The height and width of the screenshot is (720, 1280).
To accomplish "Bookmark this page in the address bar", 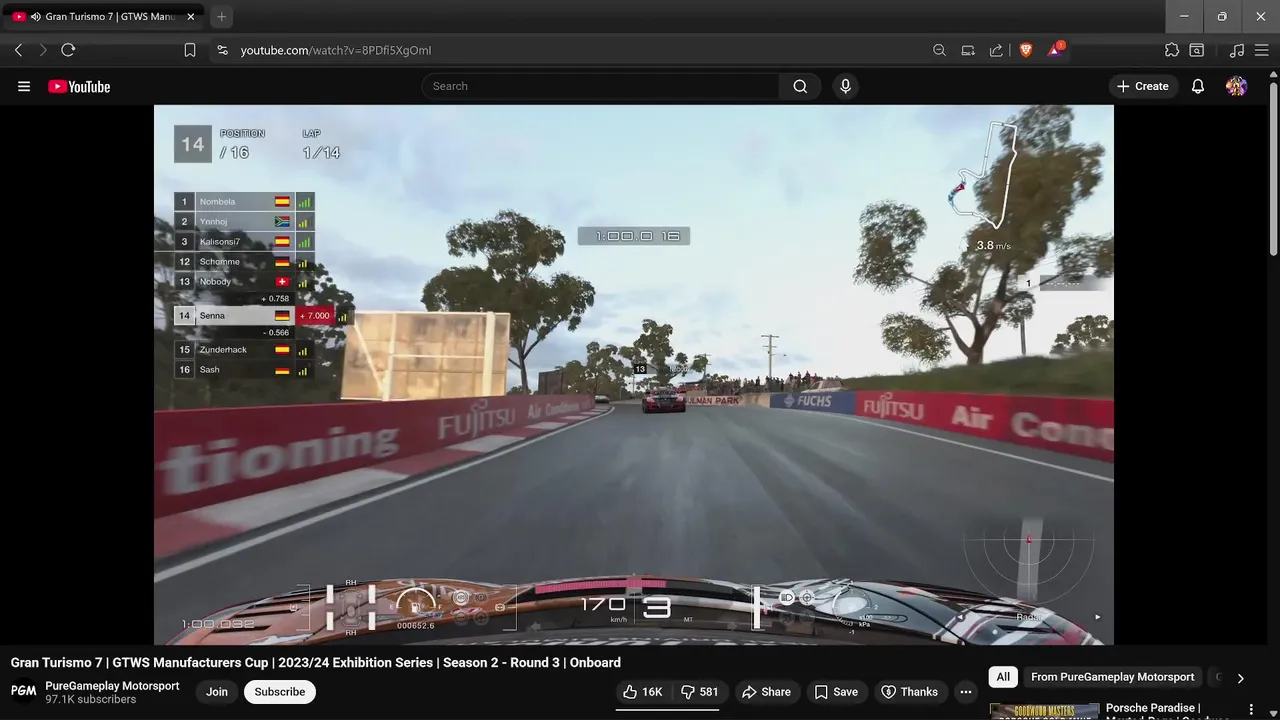I will pyautogui.click(x=190, y=50).
